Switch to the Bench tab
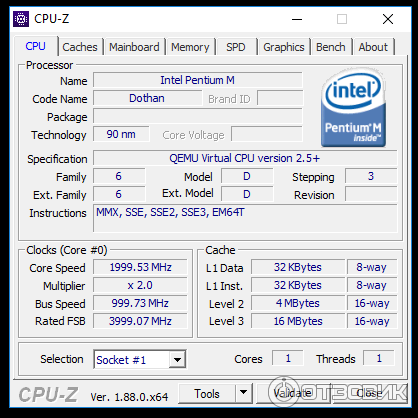 click(331, 47)
